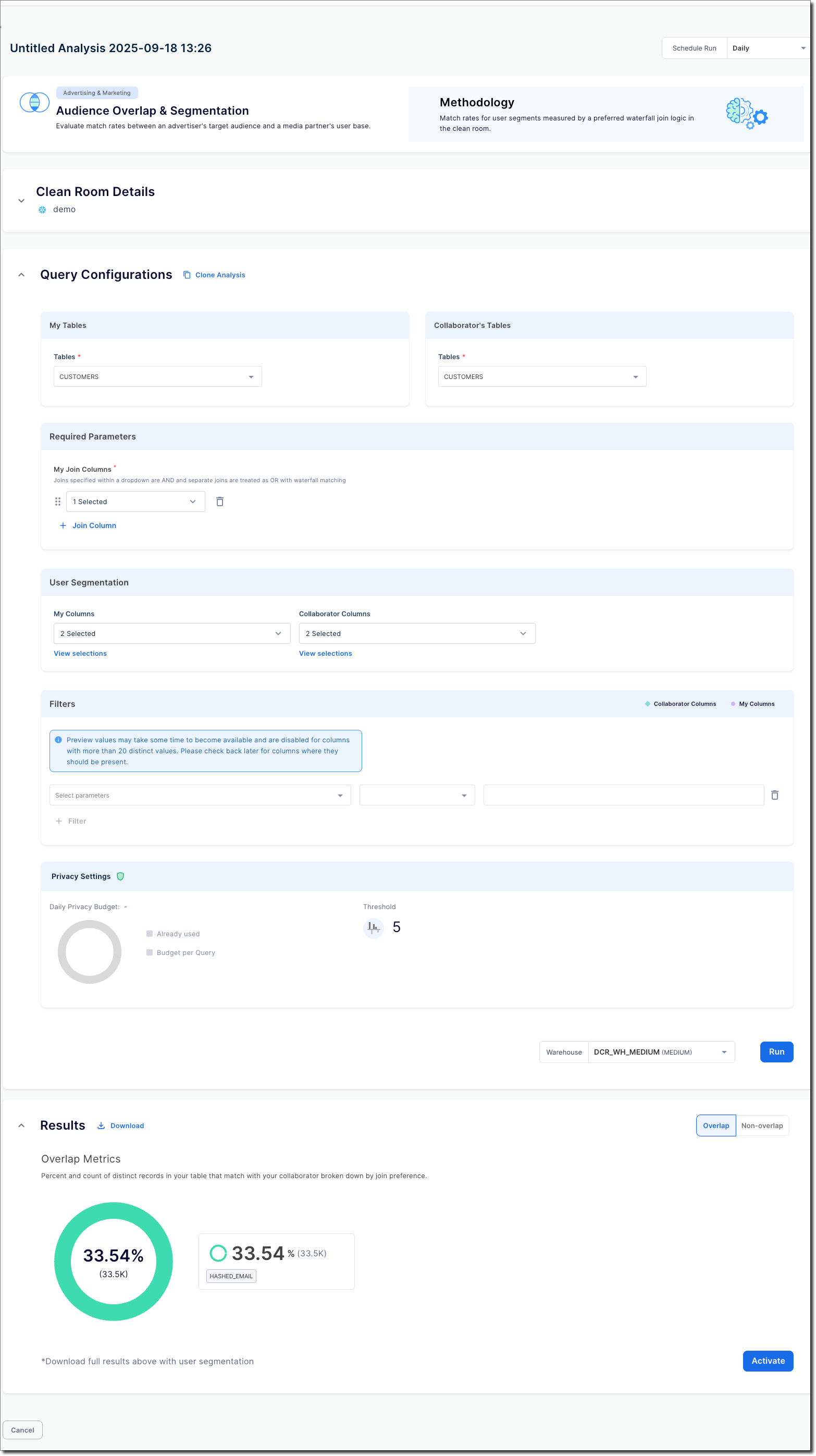Click the filter info icon in notice

click(58, 740)
